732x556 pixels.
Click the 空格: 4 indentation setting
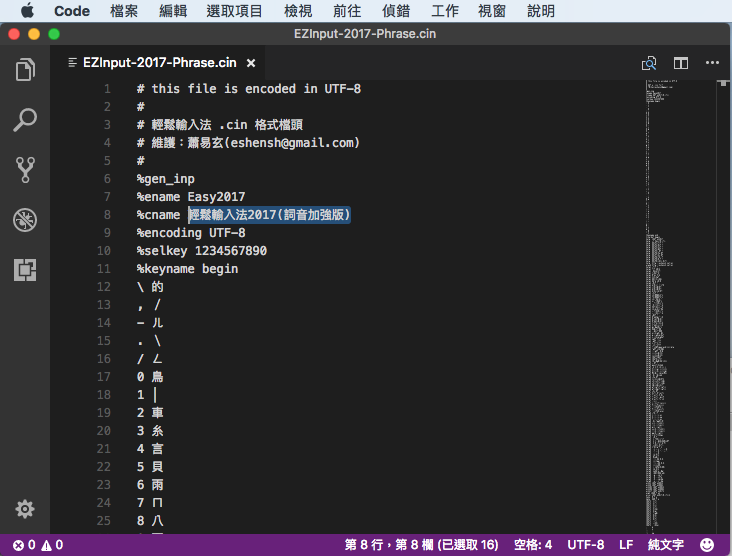532,545
